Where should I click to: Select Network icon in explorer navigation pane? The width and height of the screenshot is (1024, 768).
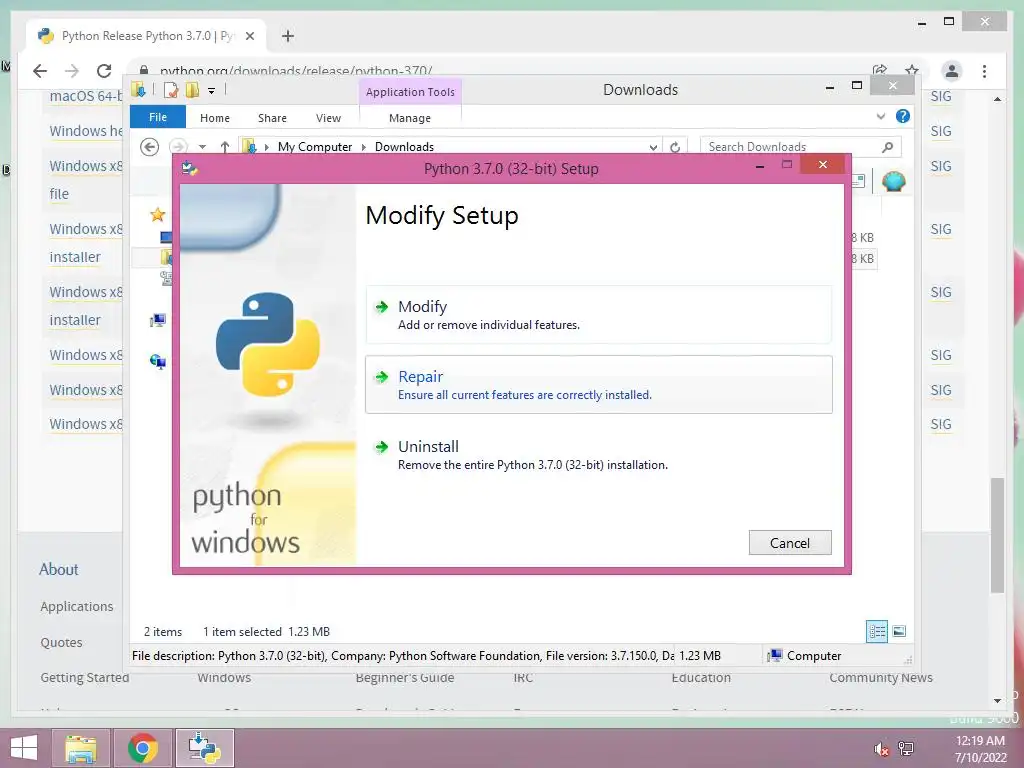coord(157,361)
